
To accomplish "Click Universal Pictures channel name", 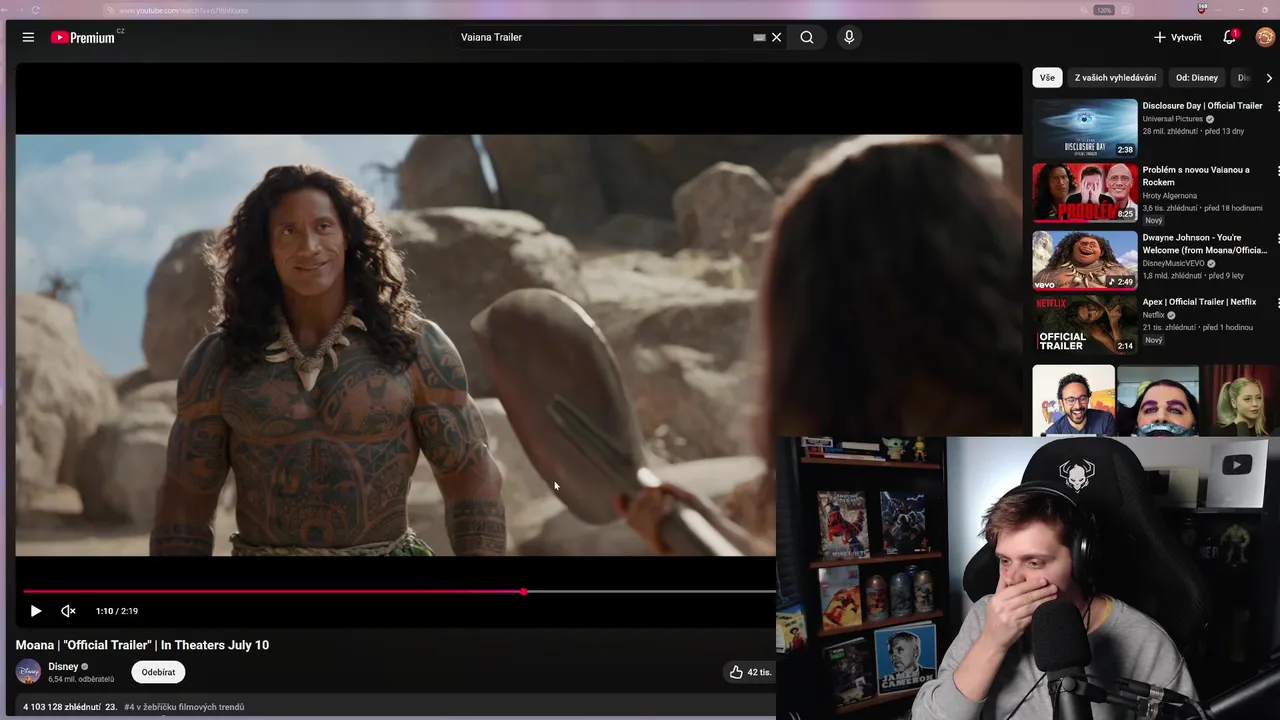I will [x=1173, y=119].
